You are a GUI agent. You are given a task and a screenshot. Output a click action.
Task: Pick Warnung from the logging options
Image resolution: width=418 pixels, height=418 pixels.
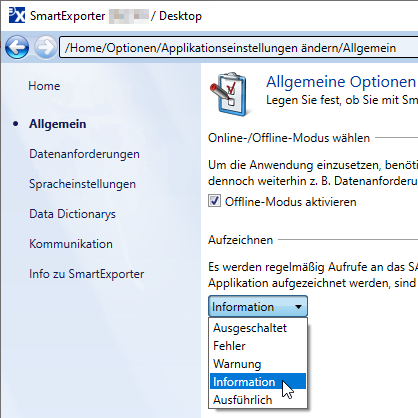click(x=258, y=364)
